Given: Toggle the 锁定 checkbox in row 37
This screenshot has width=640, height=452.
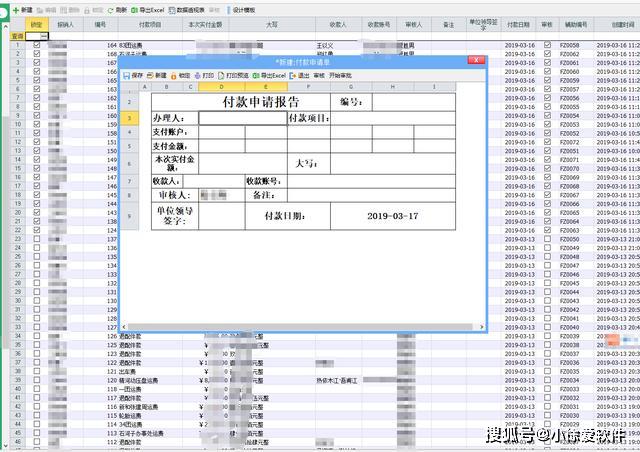Looking at the screenshot, I should [37, 362].
